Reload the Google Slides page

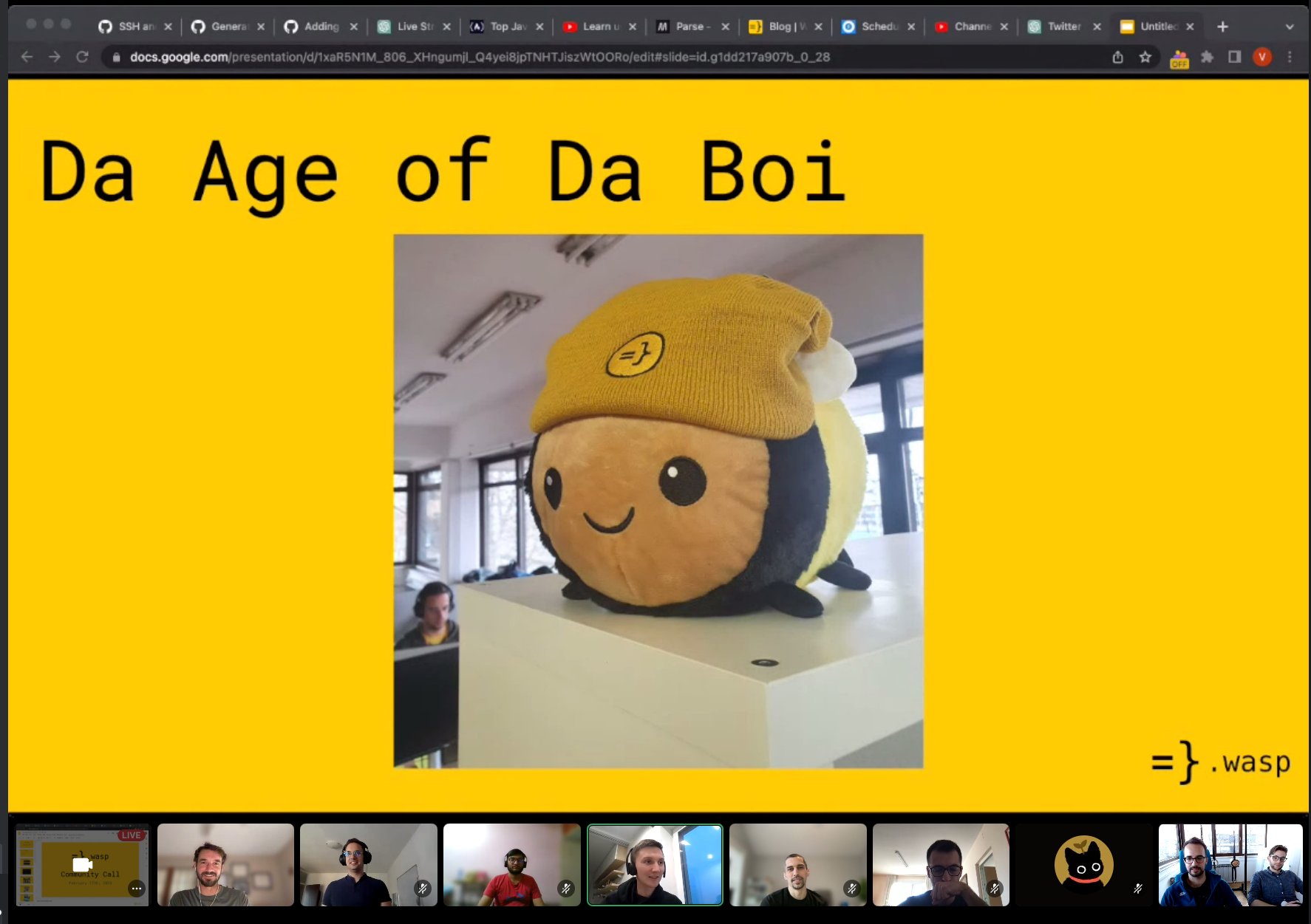click(82, 57)
